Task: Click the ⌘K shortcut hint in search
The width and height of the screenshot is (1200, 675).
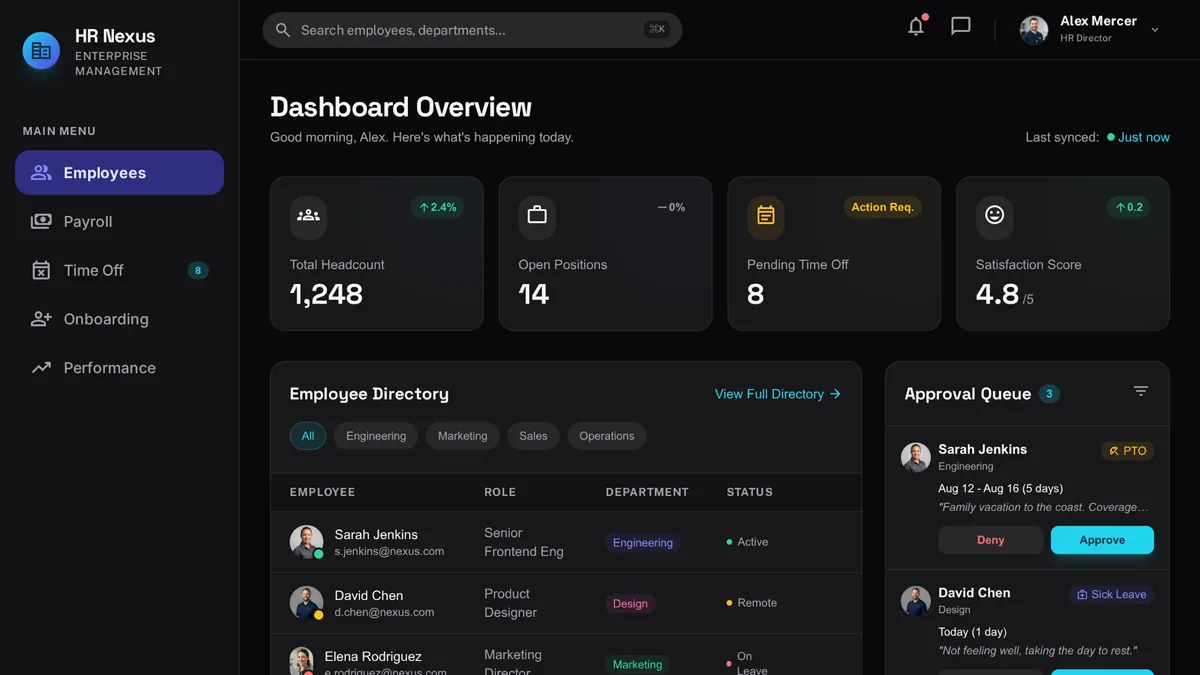Action: coord(657,30)
